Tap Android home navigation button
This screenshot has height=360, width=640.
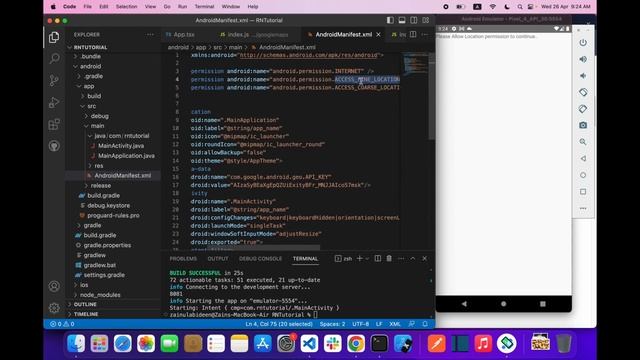coord(503,304)
